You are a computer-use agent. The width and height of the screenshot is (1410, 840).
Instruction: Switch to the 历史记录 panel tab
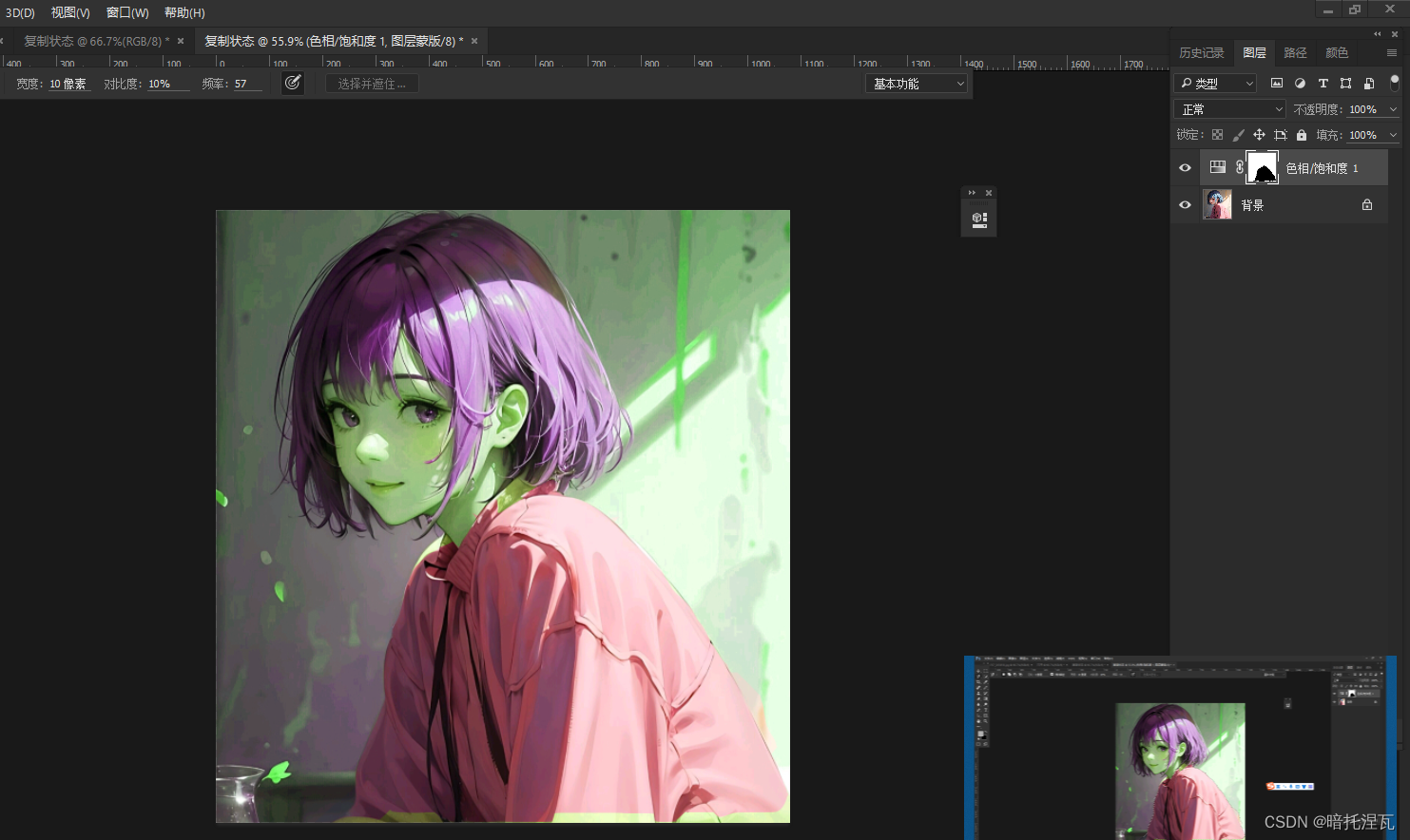click(x=1202, y=53)
